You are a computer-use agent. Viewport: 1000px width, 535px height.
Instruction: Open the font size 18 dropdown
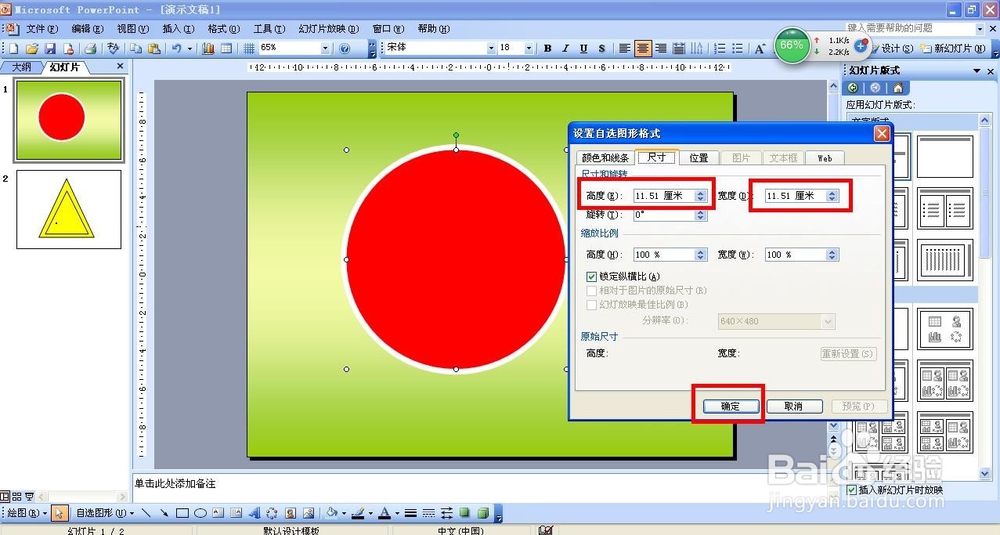tap(529, 48)
